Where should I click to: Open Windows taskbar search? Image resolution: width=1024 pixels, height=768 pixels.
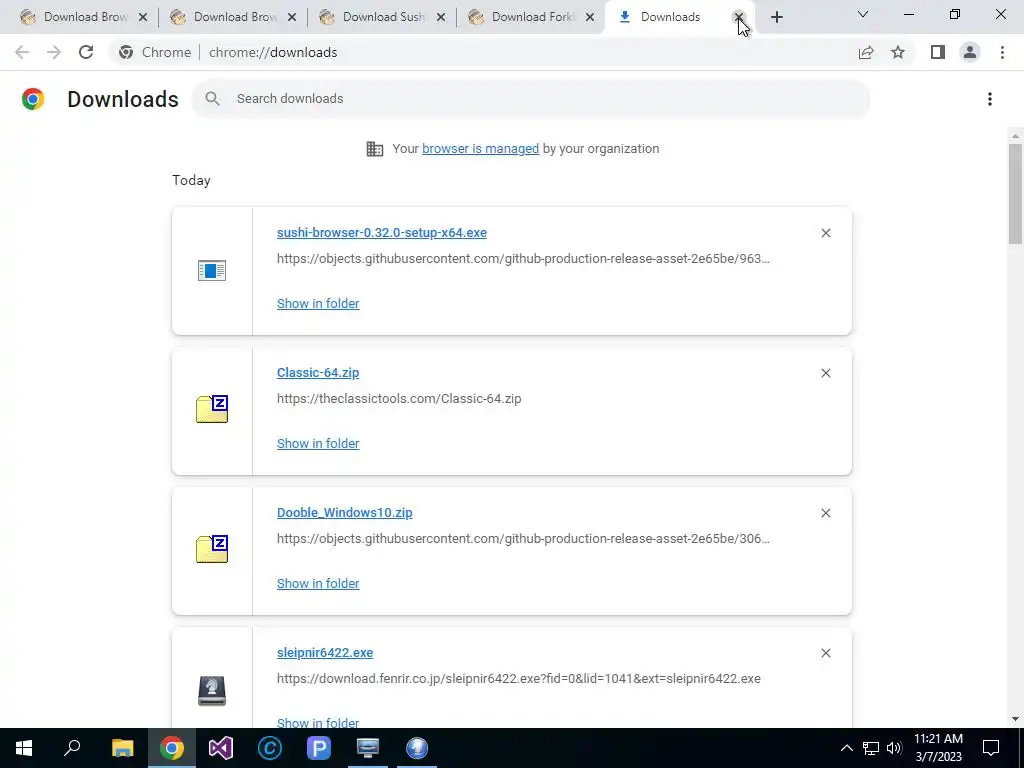(72, 748)
